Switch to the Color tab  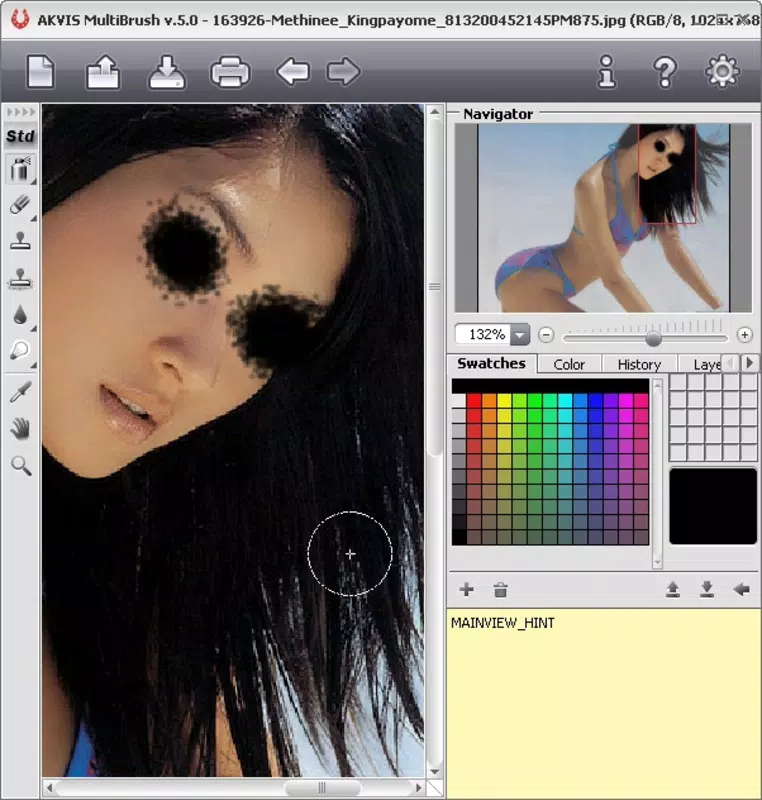pyautogui.click(x=569, y=364)
